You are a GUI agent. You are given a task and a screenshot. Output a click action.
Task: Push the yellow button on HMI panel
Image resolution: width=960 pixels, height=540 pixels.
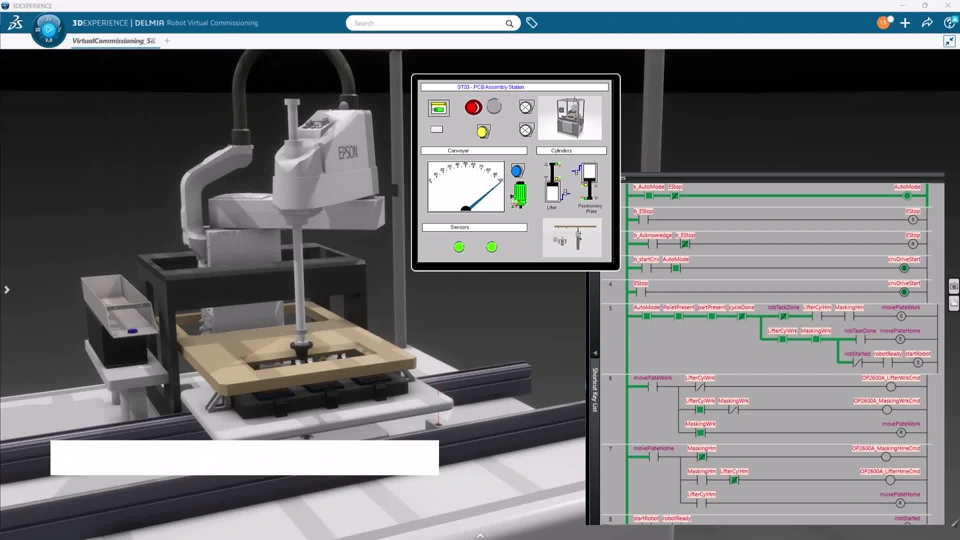click(x=483, y=131)
